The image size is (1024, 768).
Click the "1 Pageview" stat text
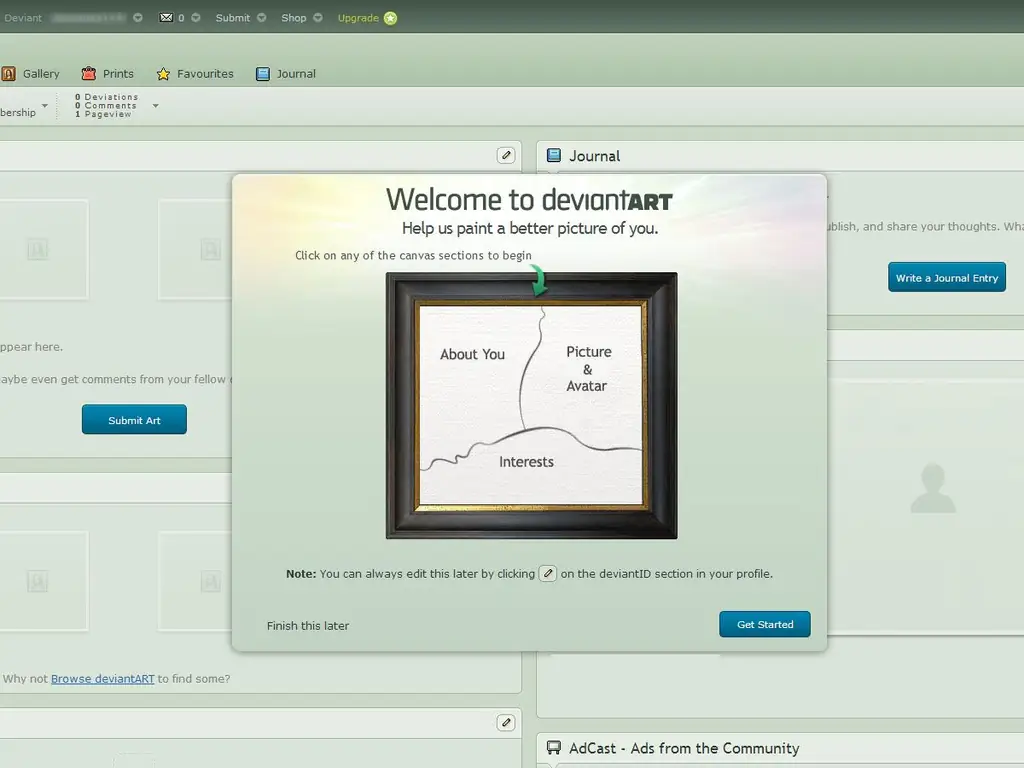pyautogui.click(x=103, y=114)
